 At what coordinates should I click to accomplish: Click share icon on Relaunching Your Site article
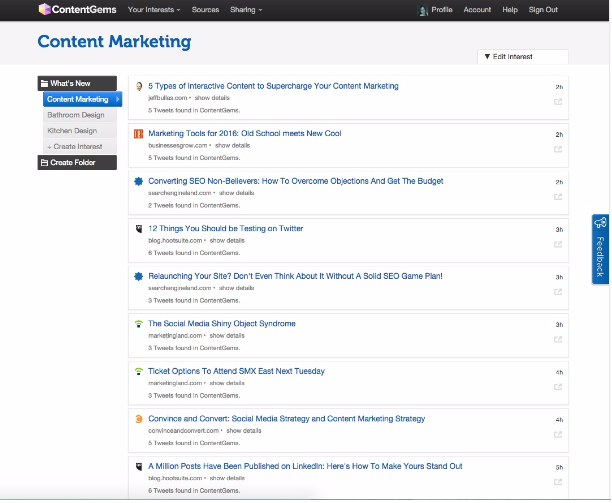click(558, 292)
